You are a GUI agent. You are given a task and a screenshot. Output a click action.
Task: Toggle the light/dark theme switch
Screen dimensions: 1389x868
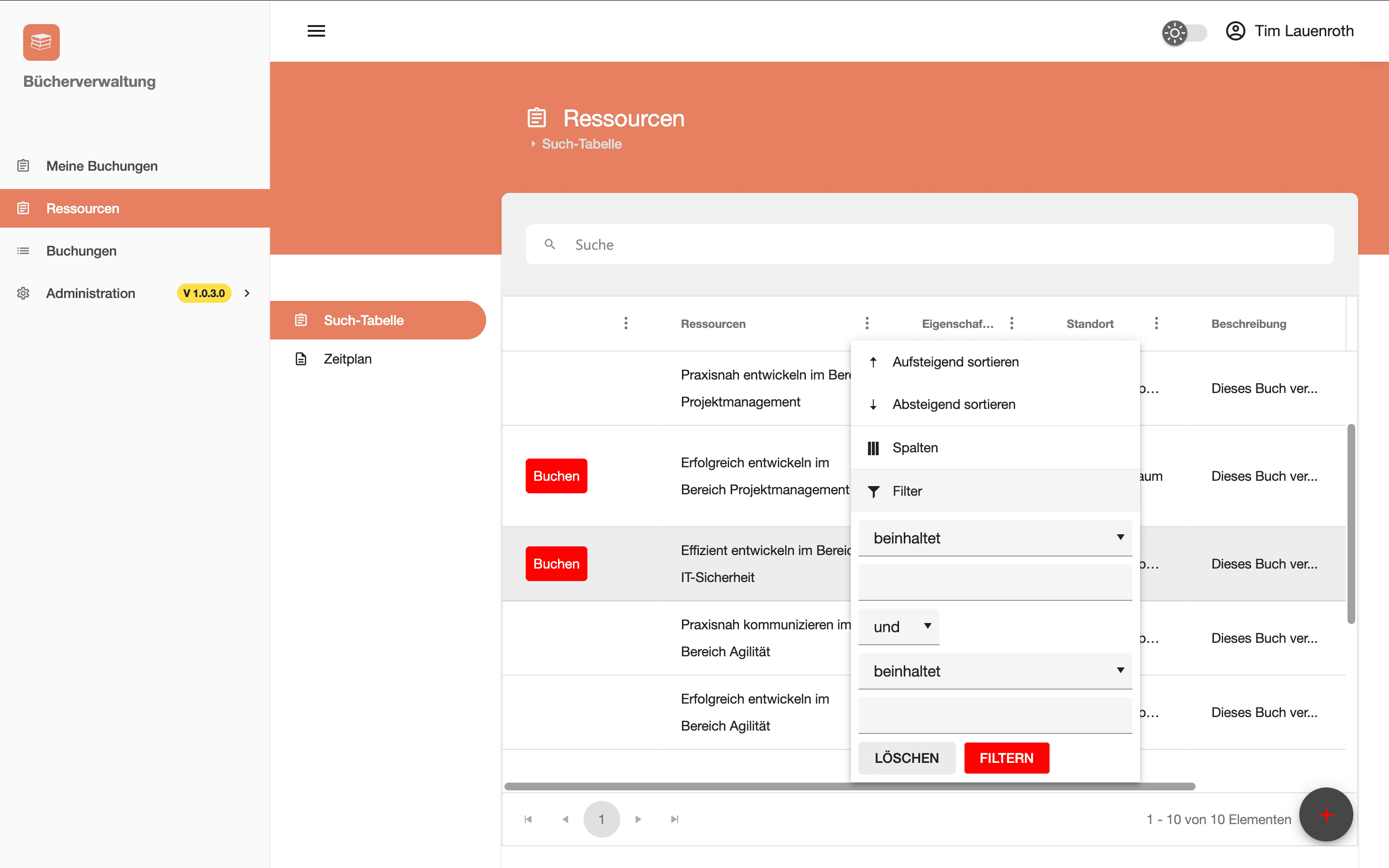[x=1185, y=33]
